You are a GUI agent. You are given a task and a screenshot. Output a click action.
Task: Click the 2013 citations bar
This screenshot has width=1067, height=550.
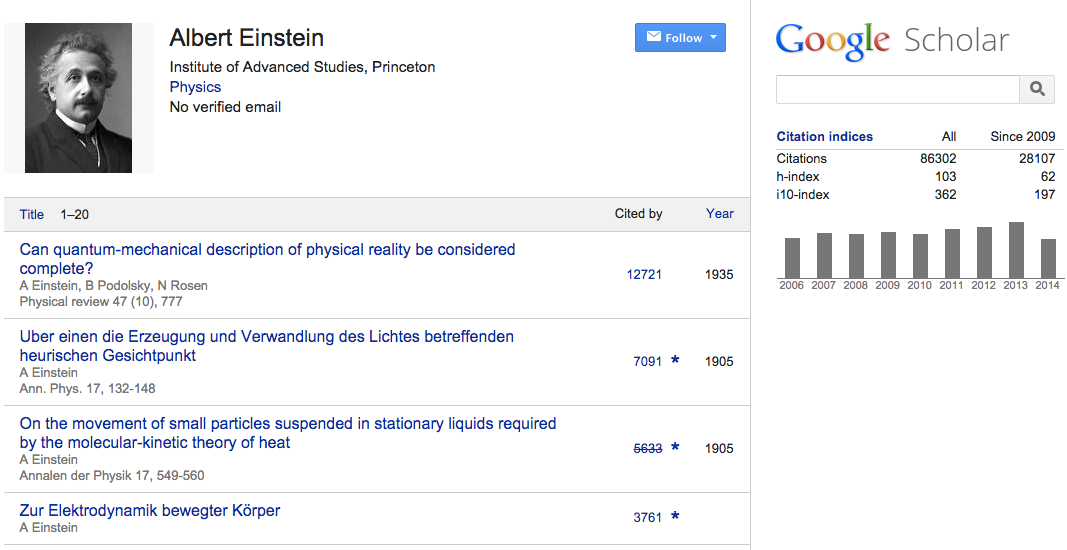[x=1016, y=250]
